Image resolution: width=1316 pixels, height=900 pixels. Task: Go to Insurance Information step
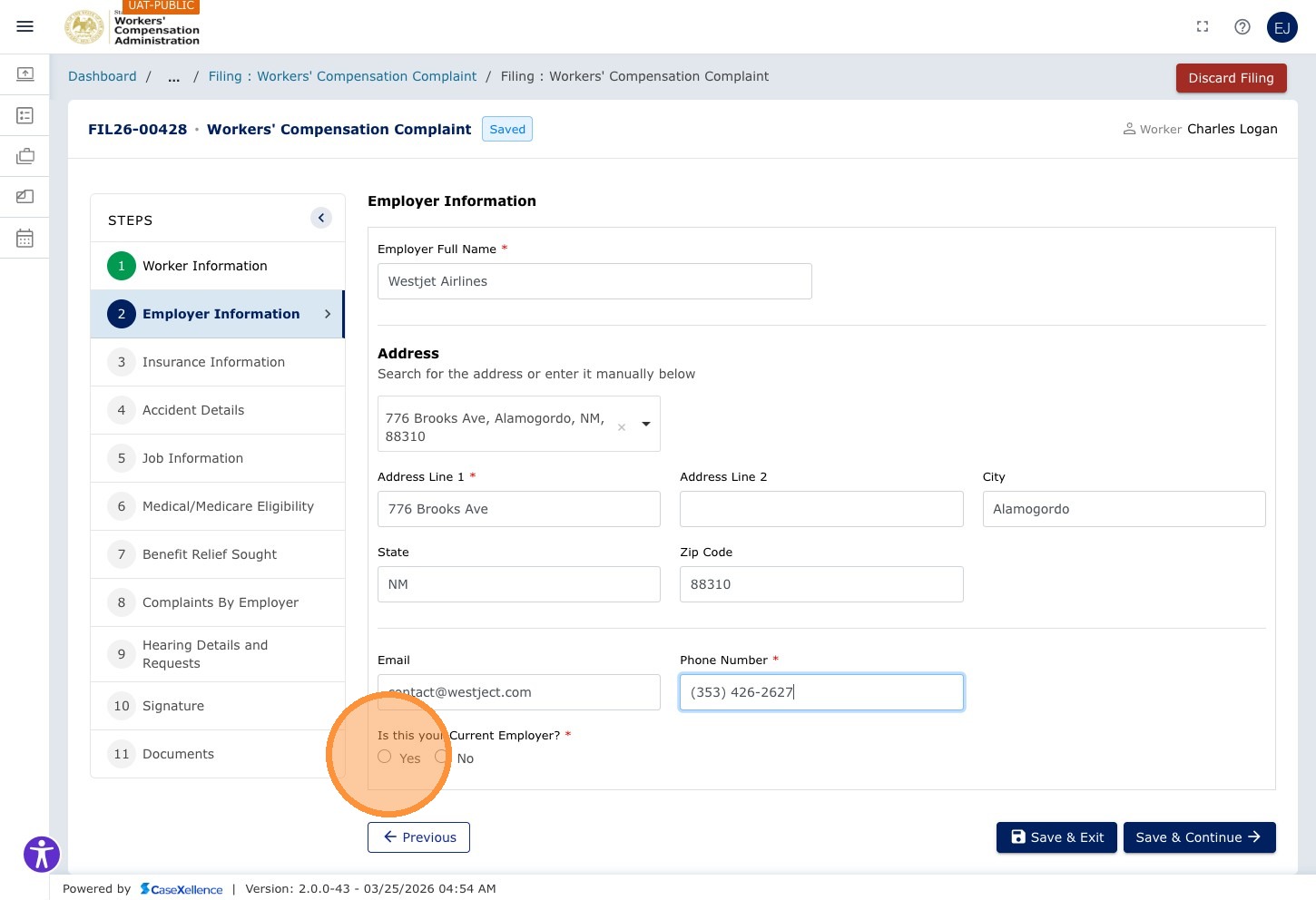[218, 362]
